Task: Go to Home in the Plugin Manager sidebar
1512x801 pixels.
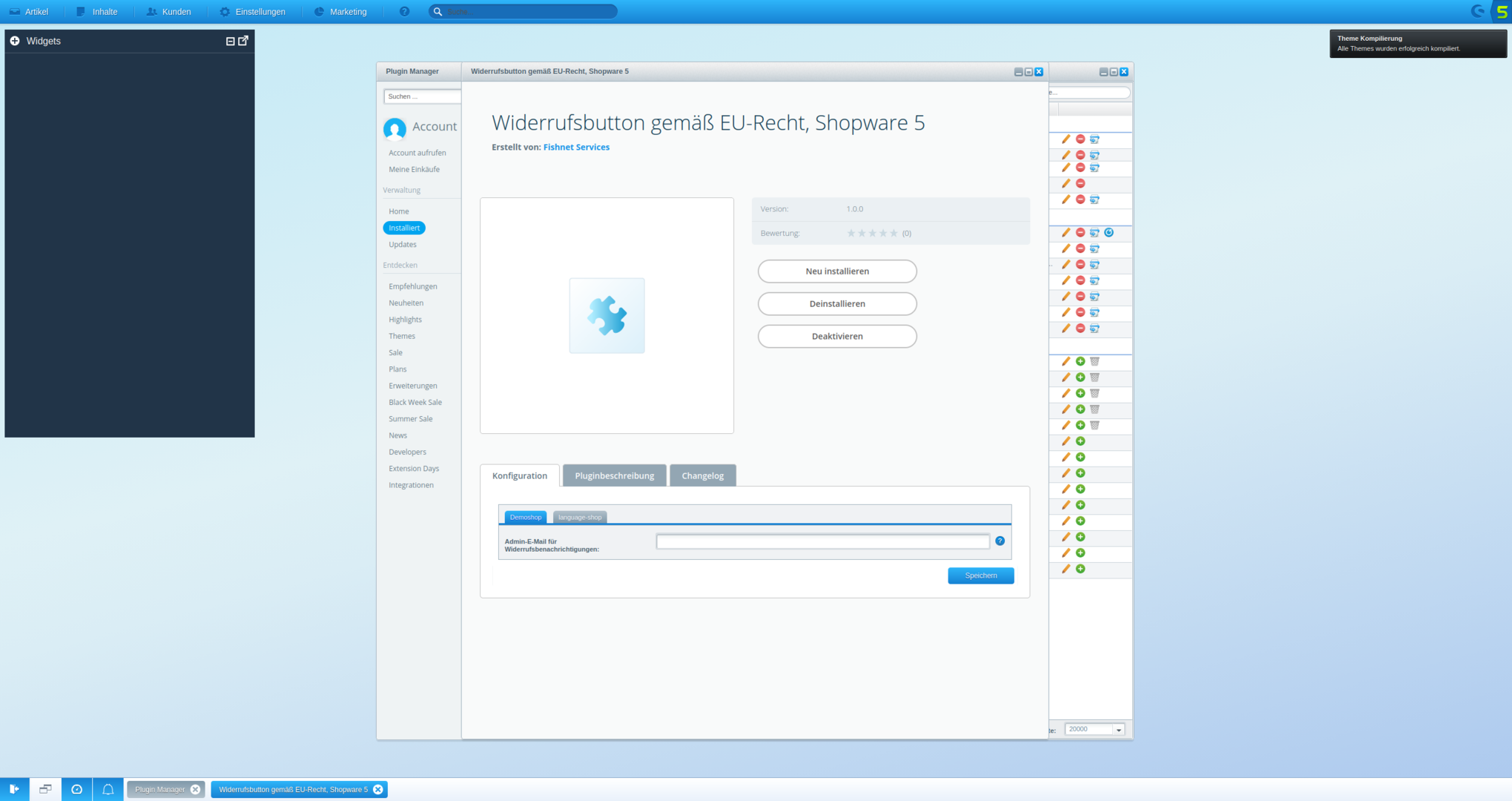Action: coord(399,211)
